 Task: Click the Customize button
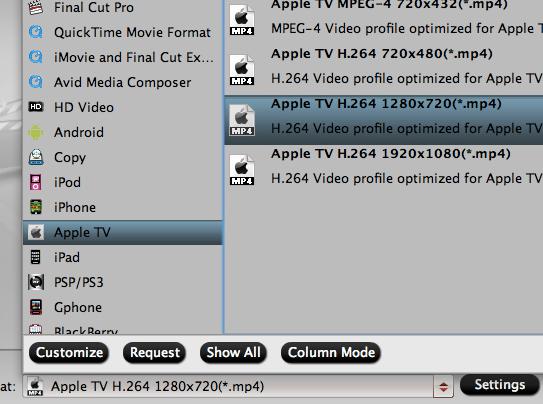(x=69, y=352)
